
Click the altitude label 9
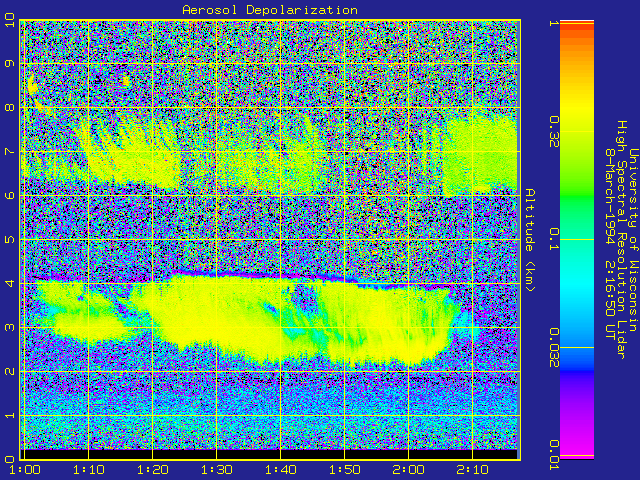[x=9, y=64]
